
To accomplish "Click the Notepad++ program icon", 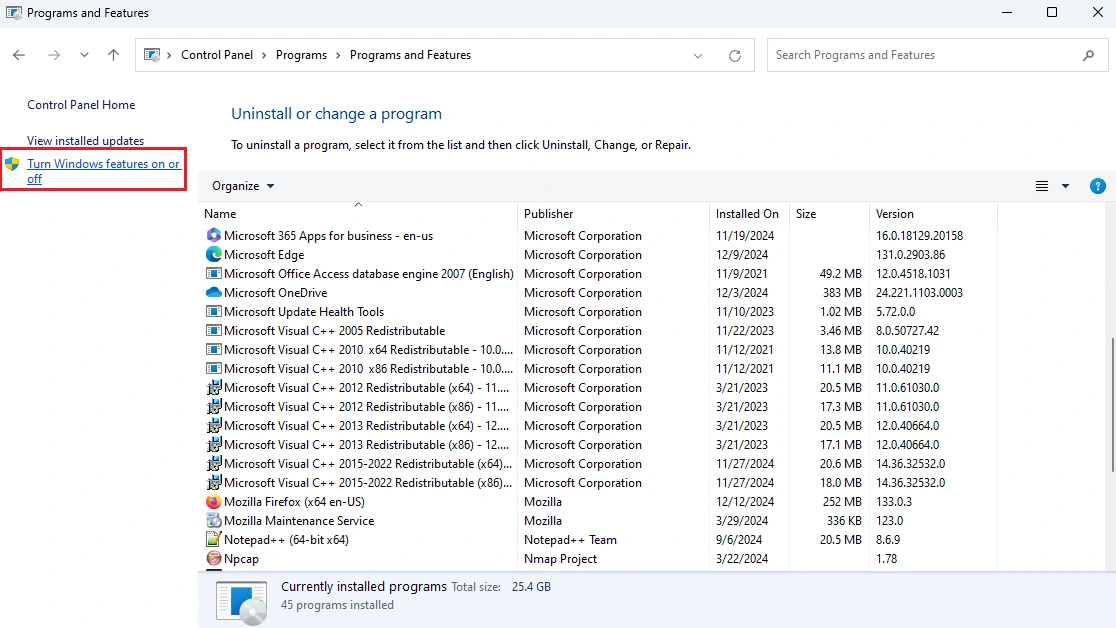I will point(214,540).
